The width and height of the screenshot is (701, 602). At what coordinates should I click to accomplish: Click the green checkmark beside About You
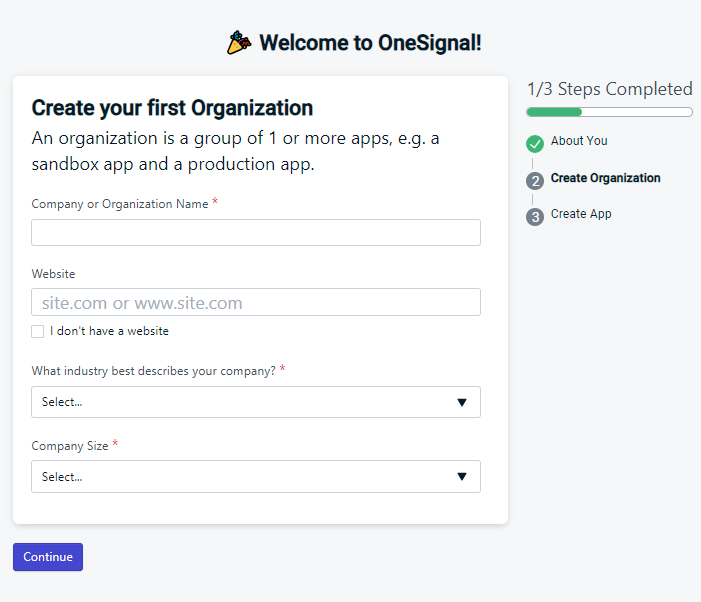[535, 144]
